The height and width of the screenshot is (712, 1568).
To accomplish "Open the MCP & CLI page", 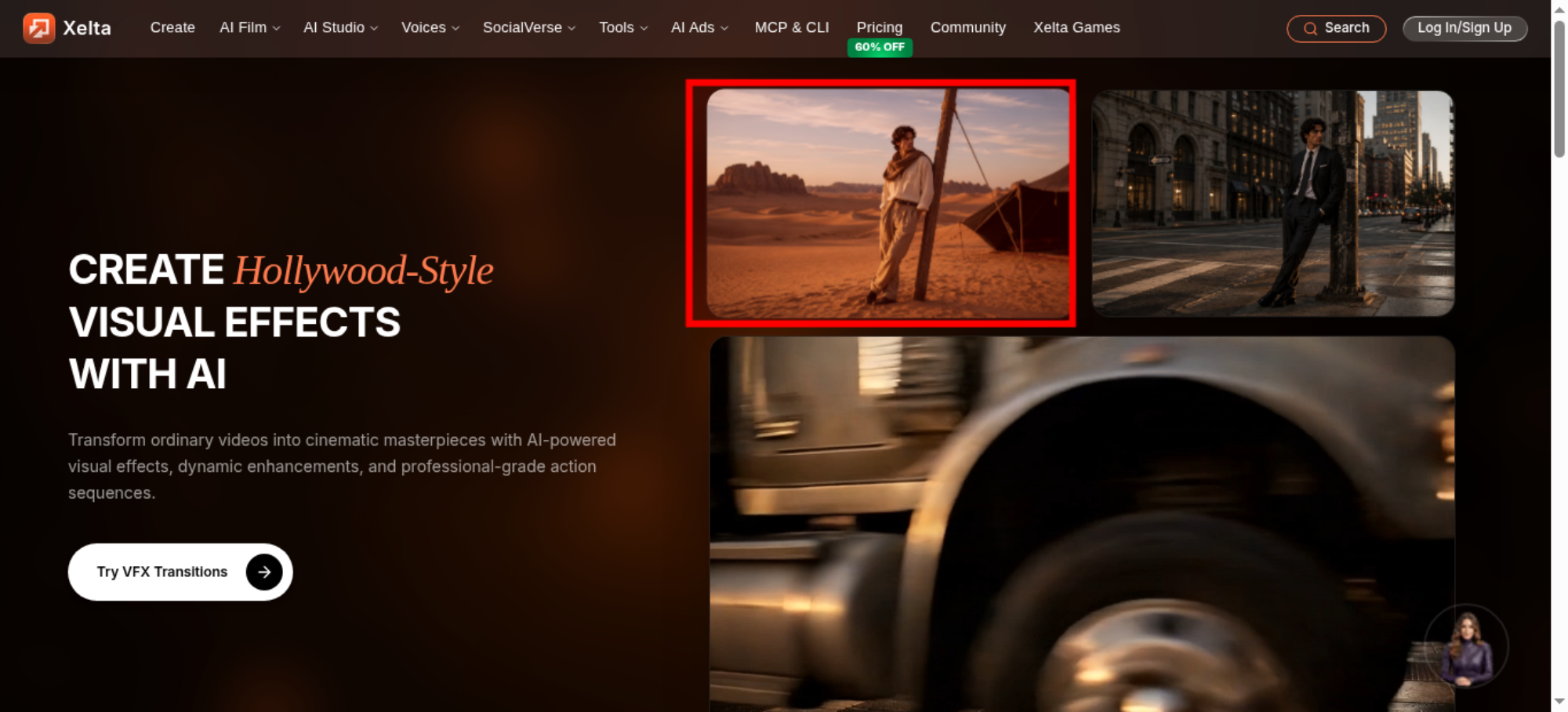I will pyautogui.click(x=792, y=27).
